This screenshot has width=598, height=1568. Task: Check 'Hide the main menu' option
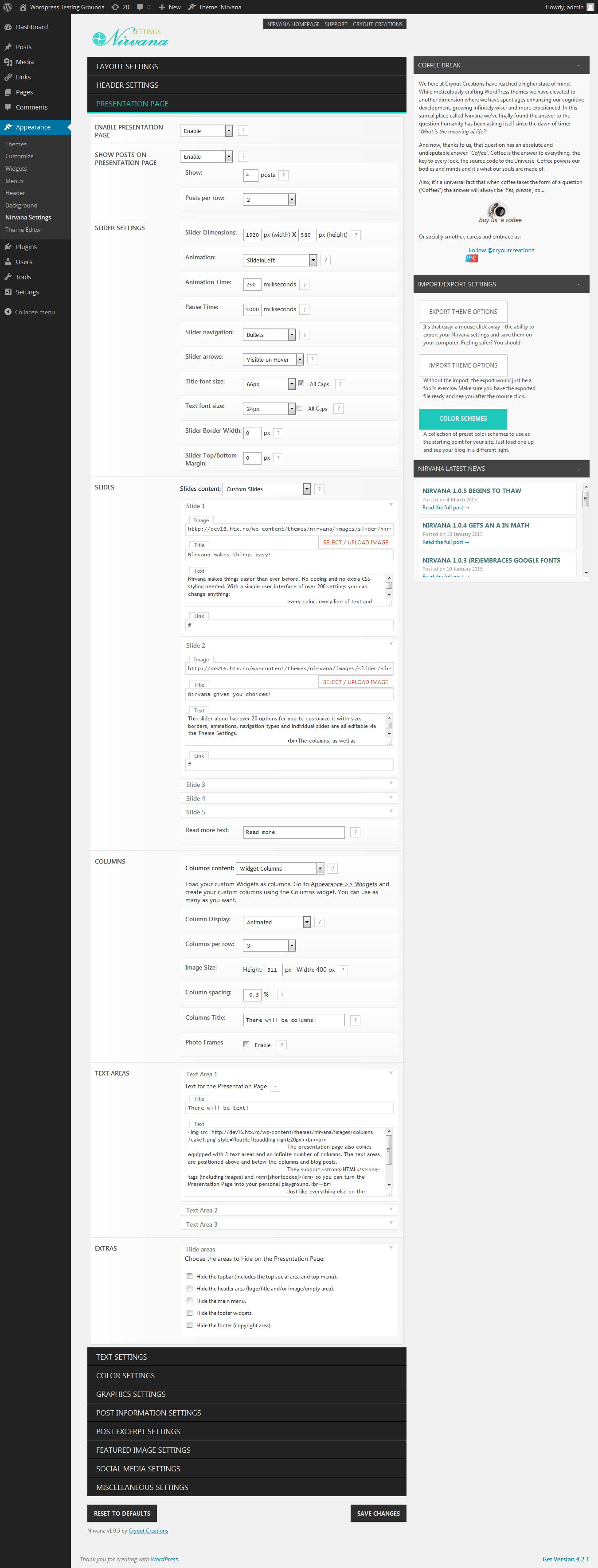point(189,1300)
